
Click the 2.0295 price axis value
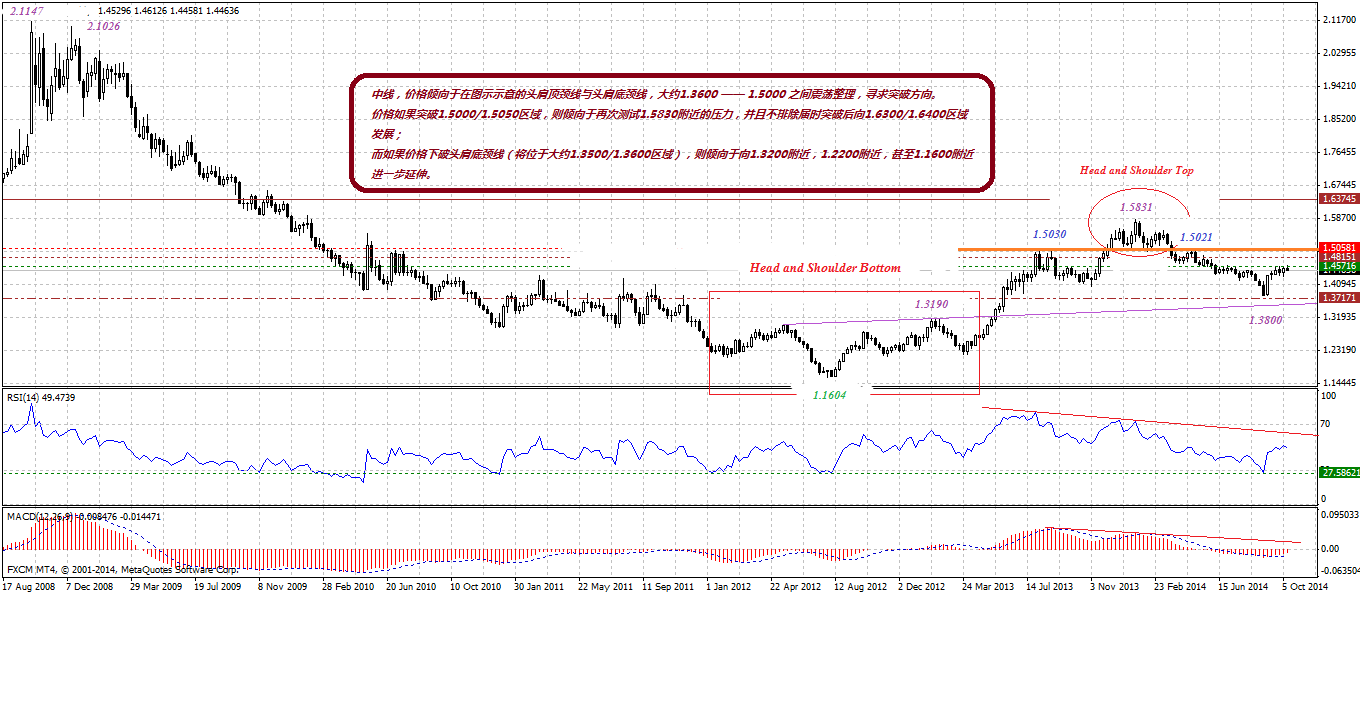[x=1338, y=53]
